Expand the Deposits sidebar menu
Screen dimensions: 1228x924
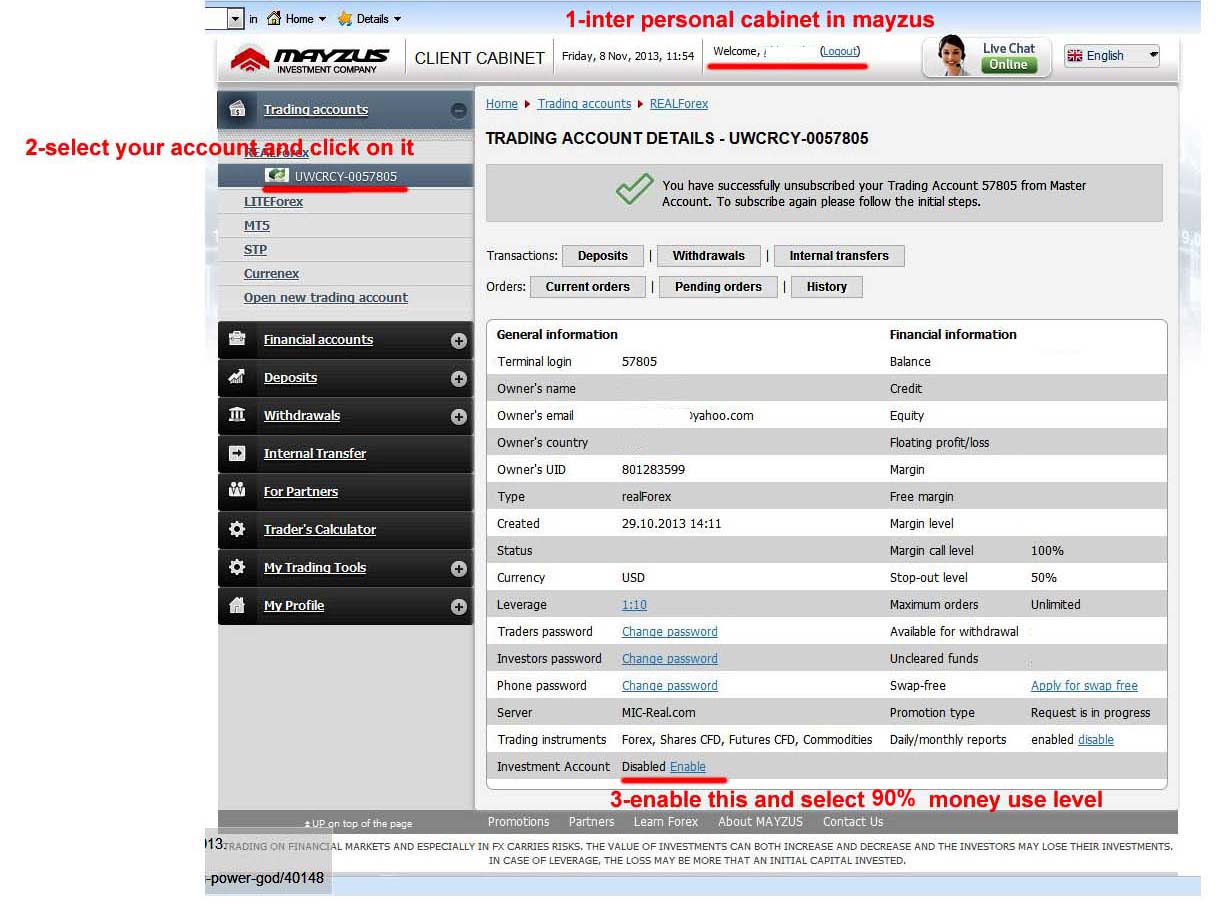click(459, 379)
